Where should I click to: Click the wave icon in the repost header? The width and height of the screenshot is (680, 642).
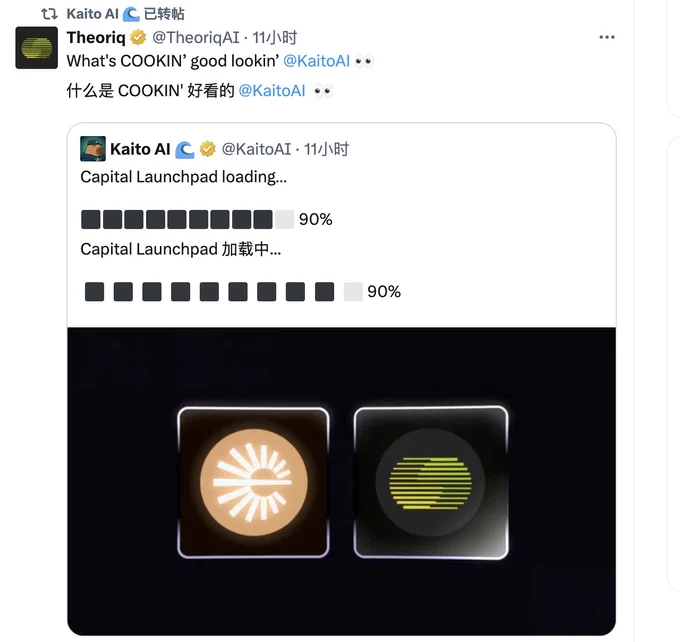pos(131,14)
